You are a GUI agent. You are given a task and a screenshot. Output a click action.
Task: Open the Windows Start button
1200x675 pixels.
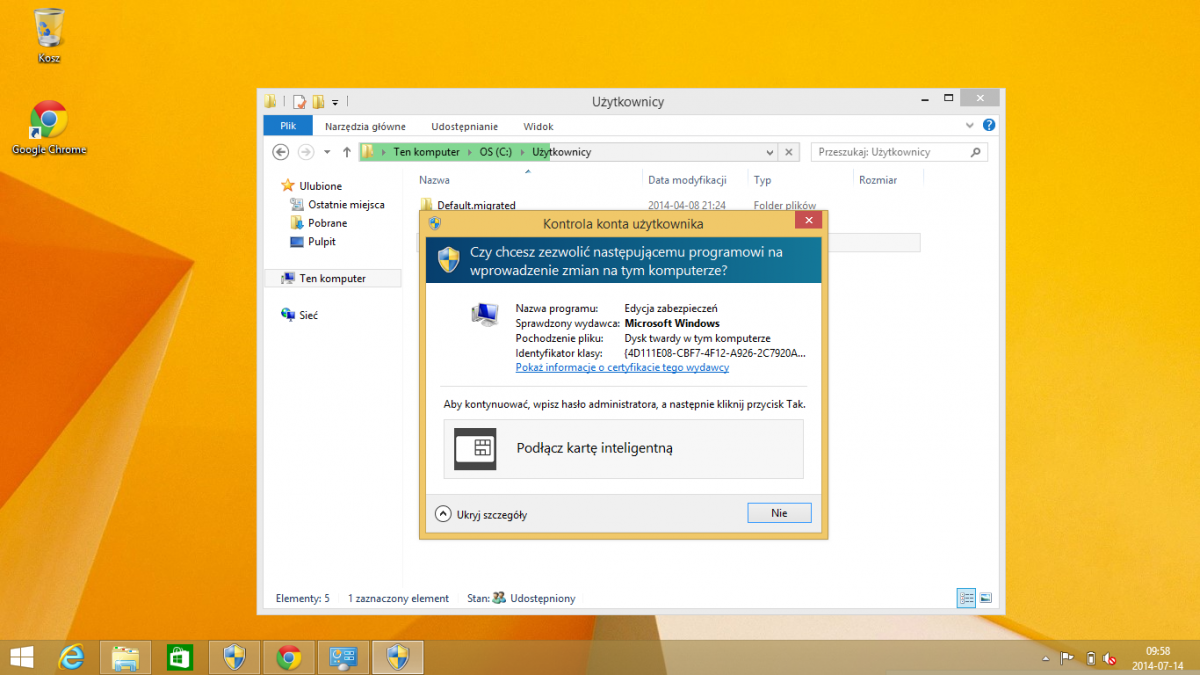tap(21, 656)
